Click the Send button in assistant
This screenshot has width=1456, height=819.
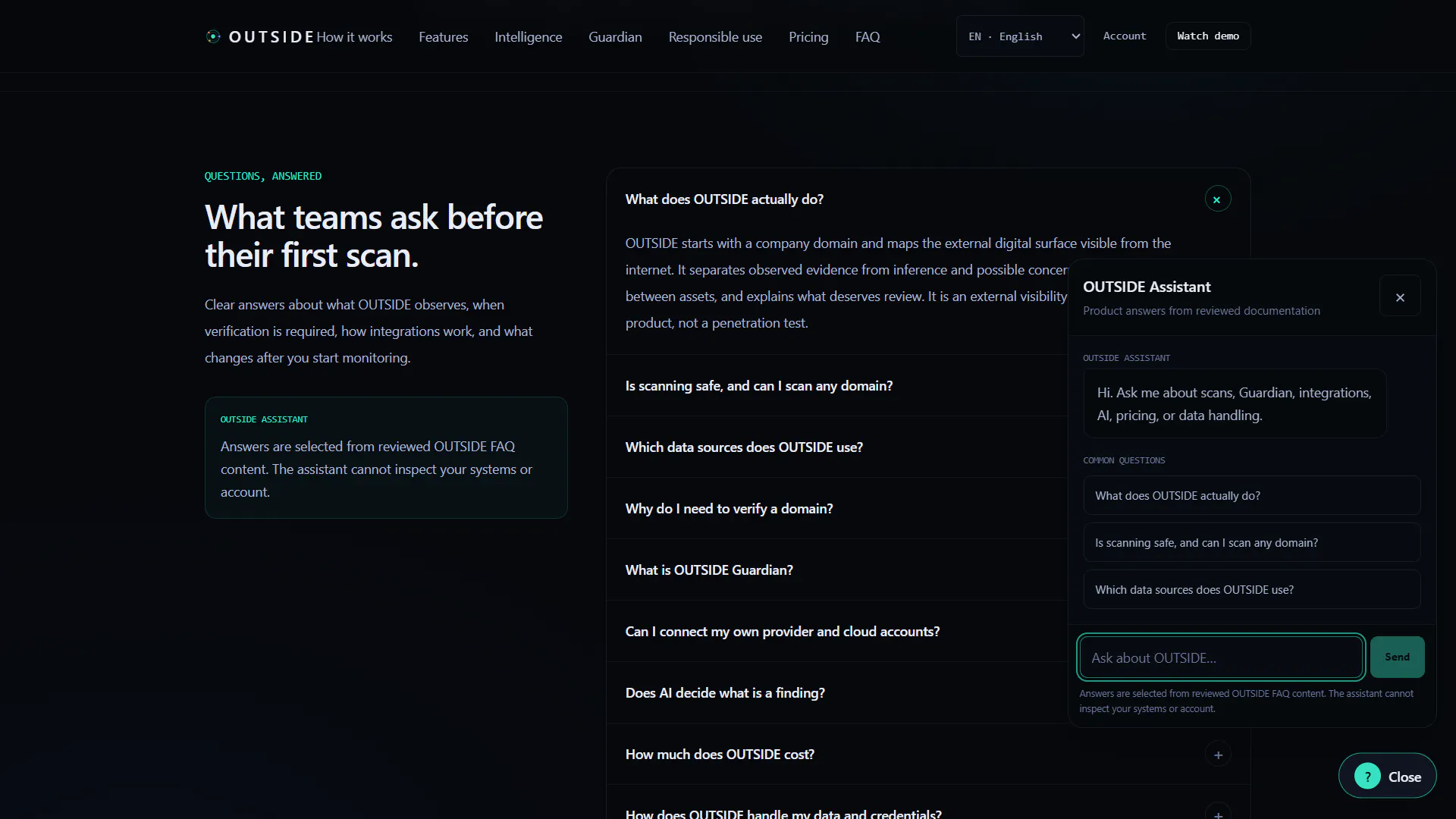coord(1397,657)
